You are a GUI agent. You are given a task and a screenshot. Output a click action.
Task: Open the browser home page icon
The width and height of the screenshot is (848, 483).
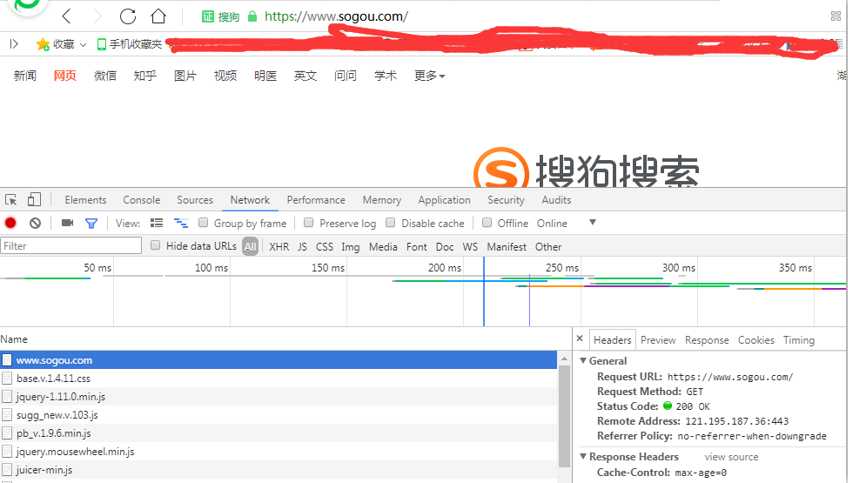pyautogui.click(x=158, y=16)
